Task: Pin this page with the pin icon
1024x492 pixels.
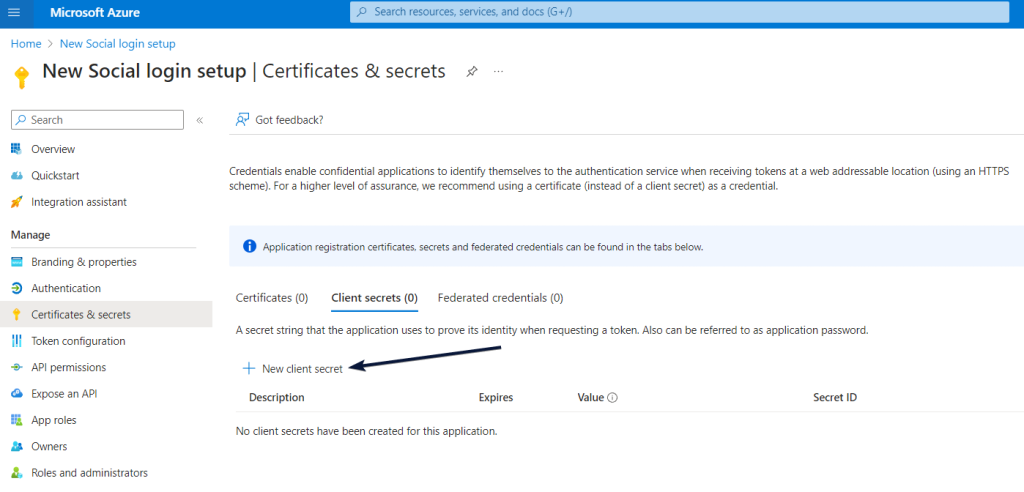Action: (471, 72)
